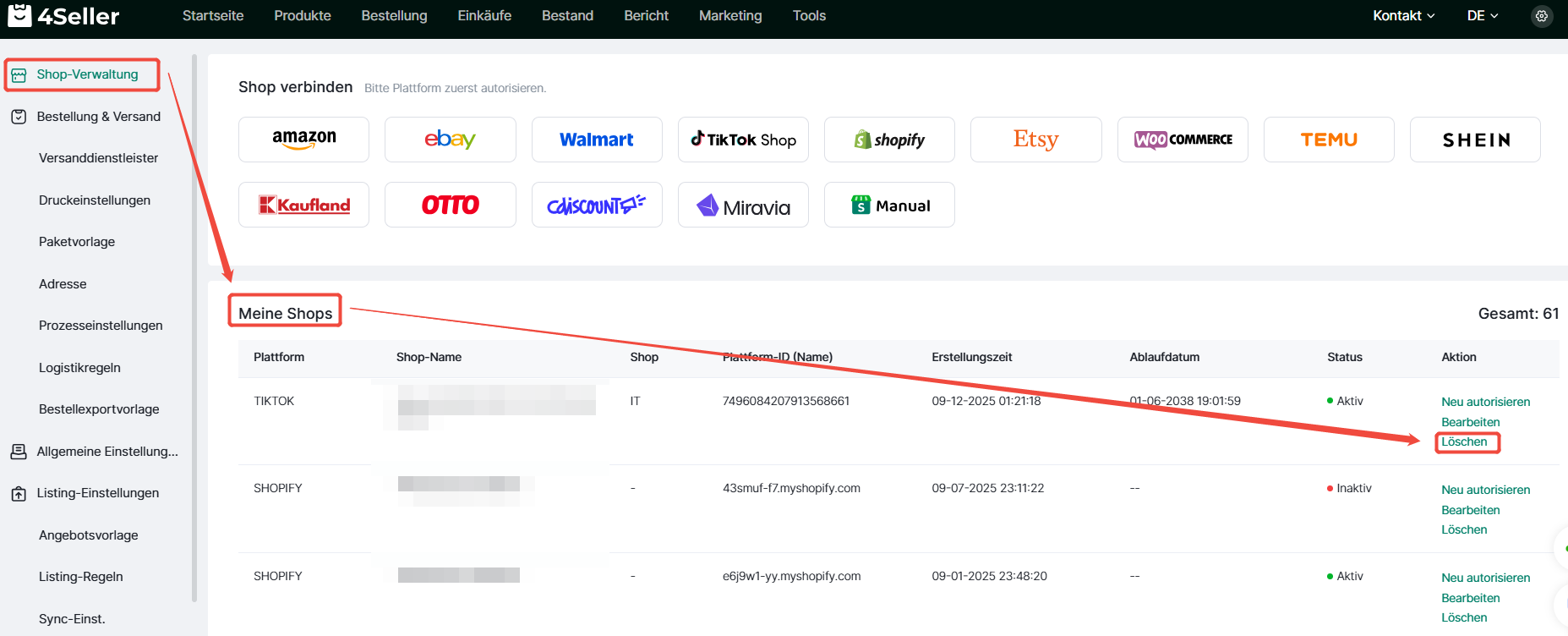Open Prozesseinstellungen in sidebar
The height and width of the screenshot is (636, 1568).
[101, 326]
